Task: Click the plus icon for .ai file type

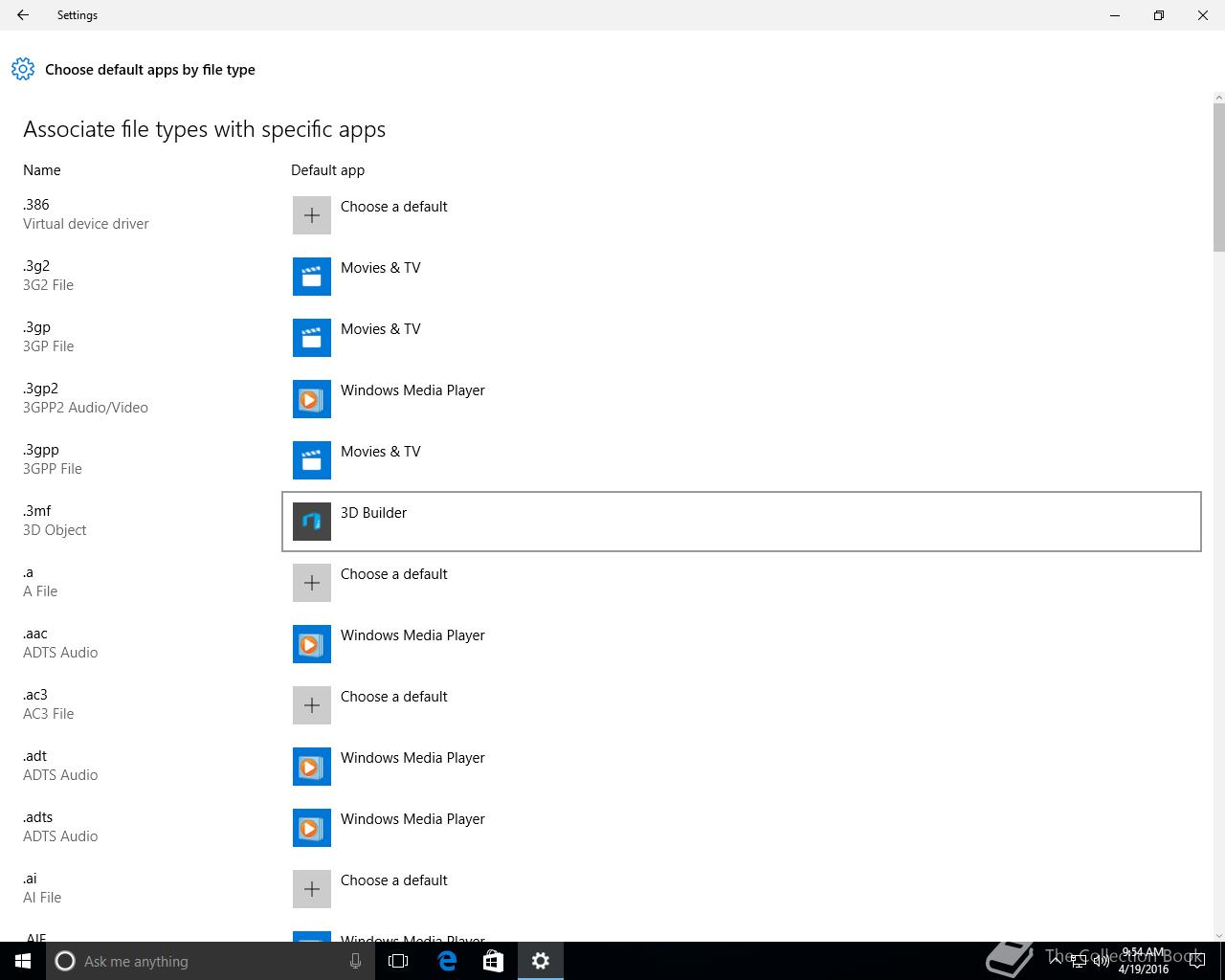Action: point(312,889)
